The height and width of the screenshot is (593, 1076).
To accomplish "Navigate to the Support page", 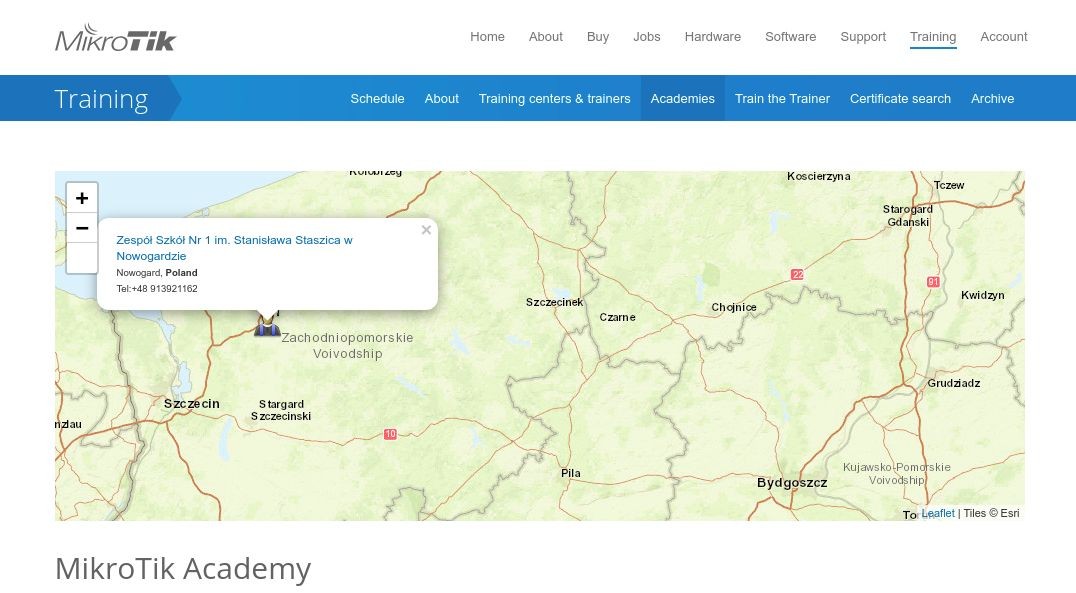I will [x=862, y=37].
